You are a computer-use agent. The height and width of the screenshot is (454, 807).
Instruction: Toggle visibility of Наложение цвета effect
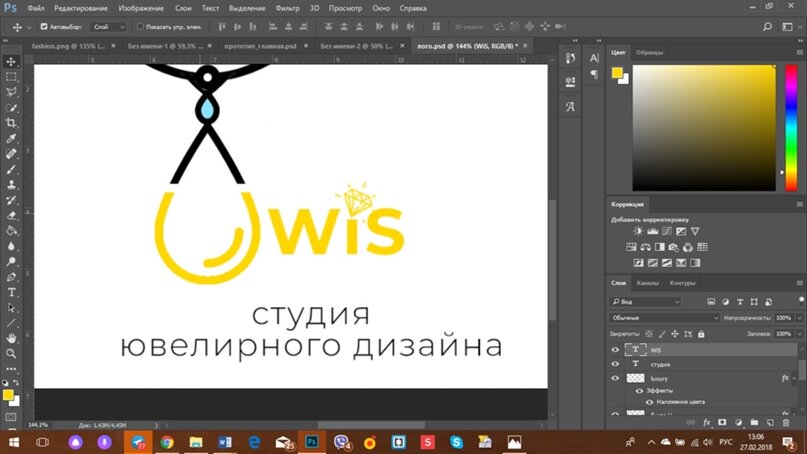click(650, 402)
